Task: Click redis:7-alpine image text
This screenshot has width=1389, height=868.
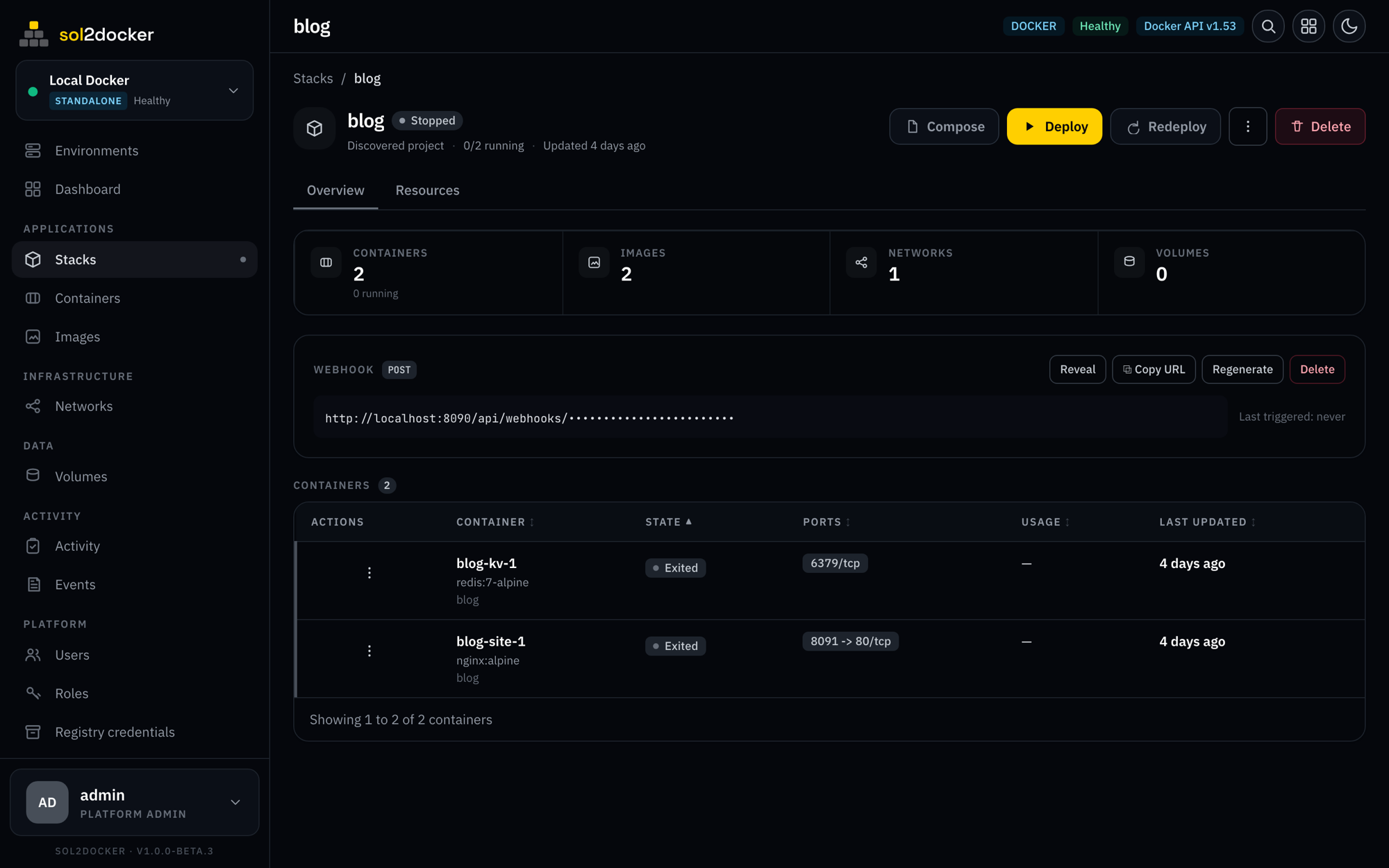Action: (492, 583)
